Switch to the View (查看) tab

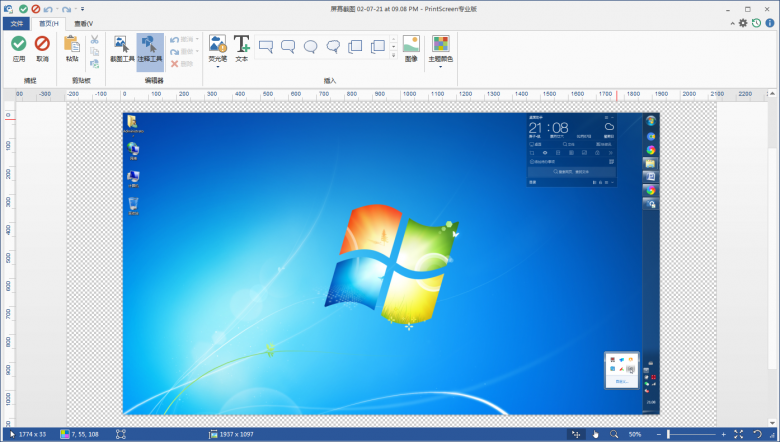(x=83, y=23)
